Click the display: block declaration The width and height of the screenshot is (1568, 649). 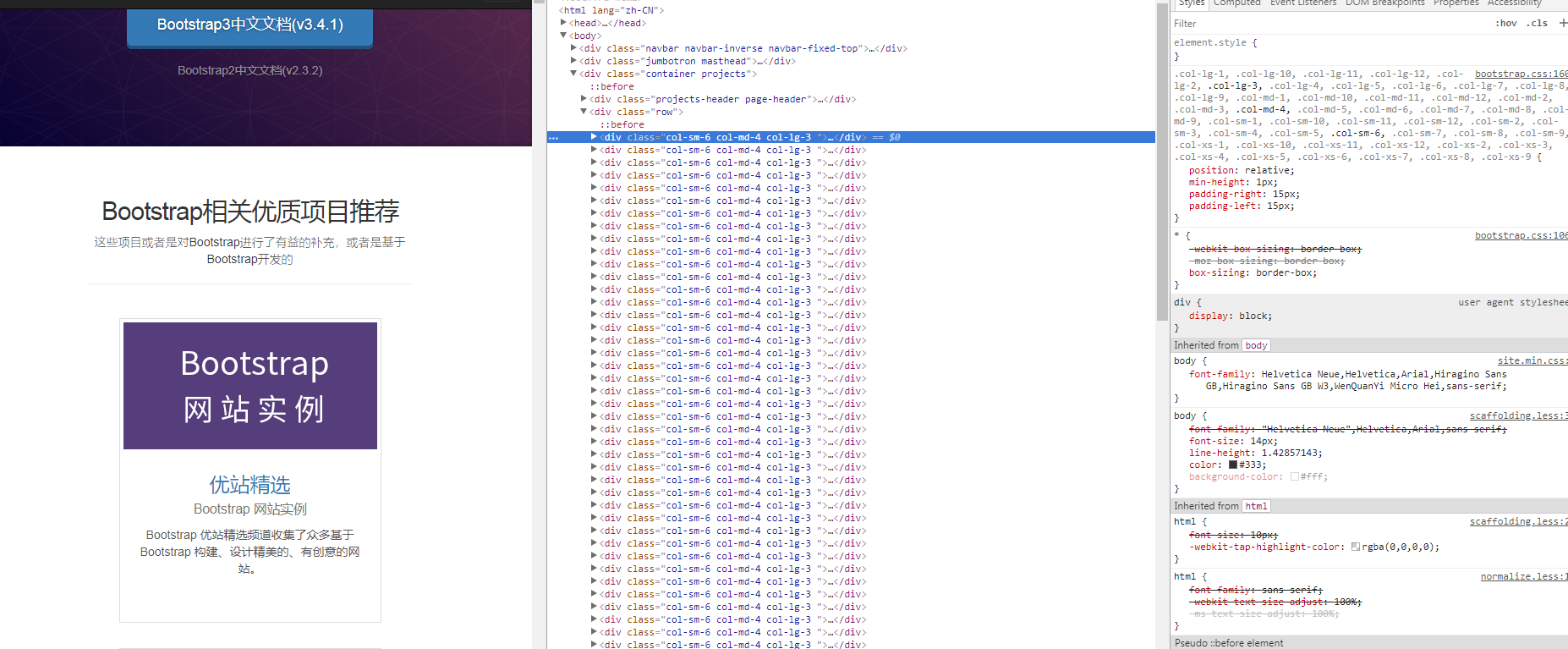(x=1231, y=316)
